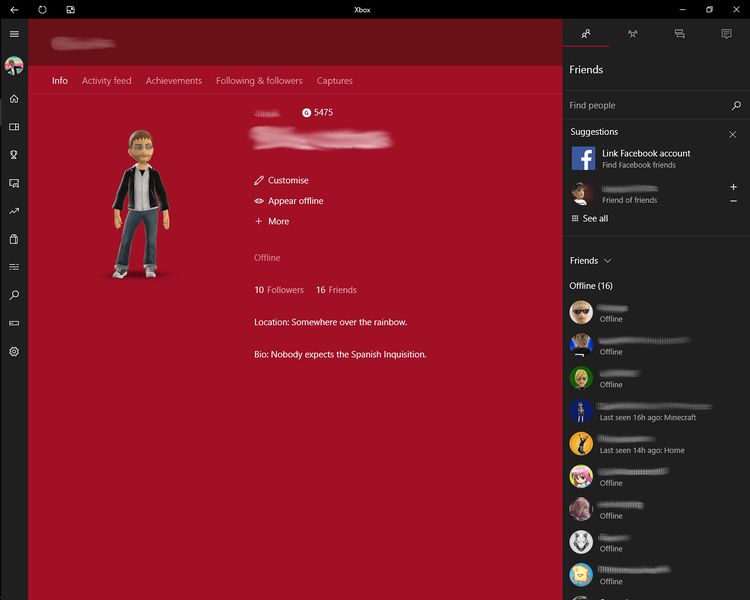The width and height of the screenshot is (750, 600).
Task: Remove the suggested friend with minus icon
Action: (733, 201)
